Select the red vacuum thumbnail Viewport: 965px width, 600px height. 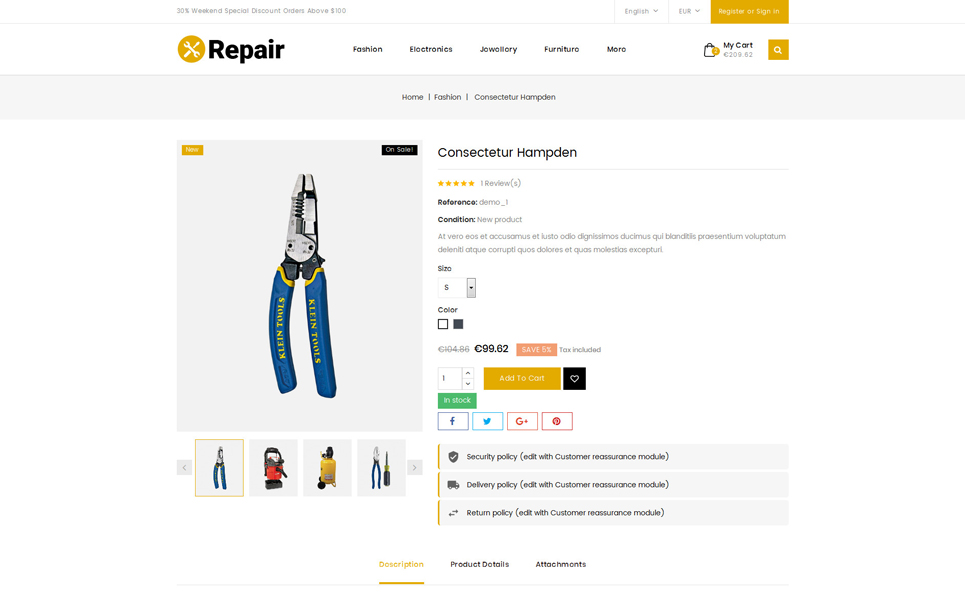(x=273, y=468)
